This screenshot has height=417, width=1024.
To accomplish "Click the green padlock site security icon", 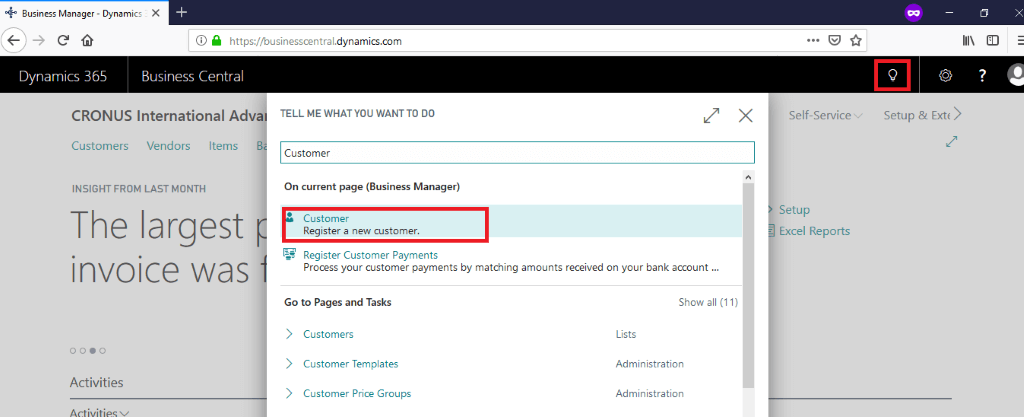I will (x=217, y=40).
